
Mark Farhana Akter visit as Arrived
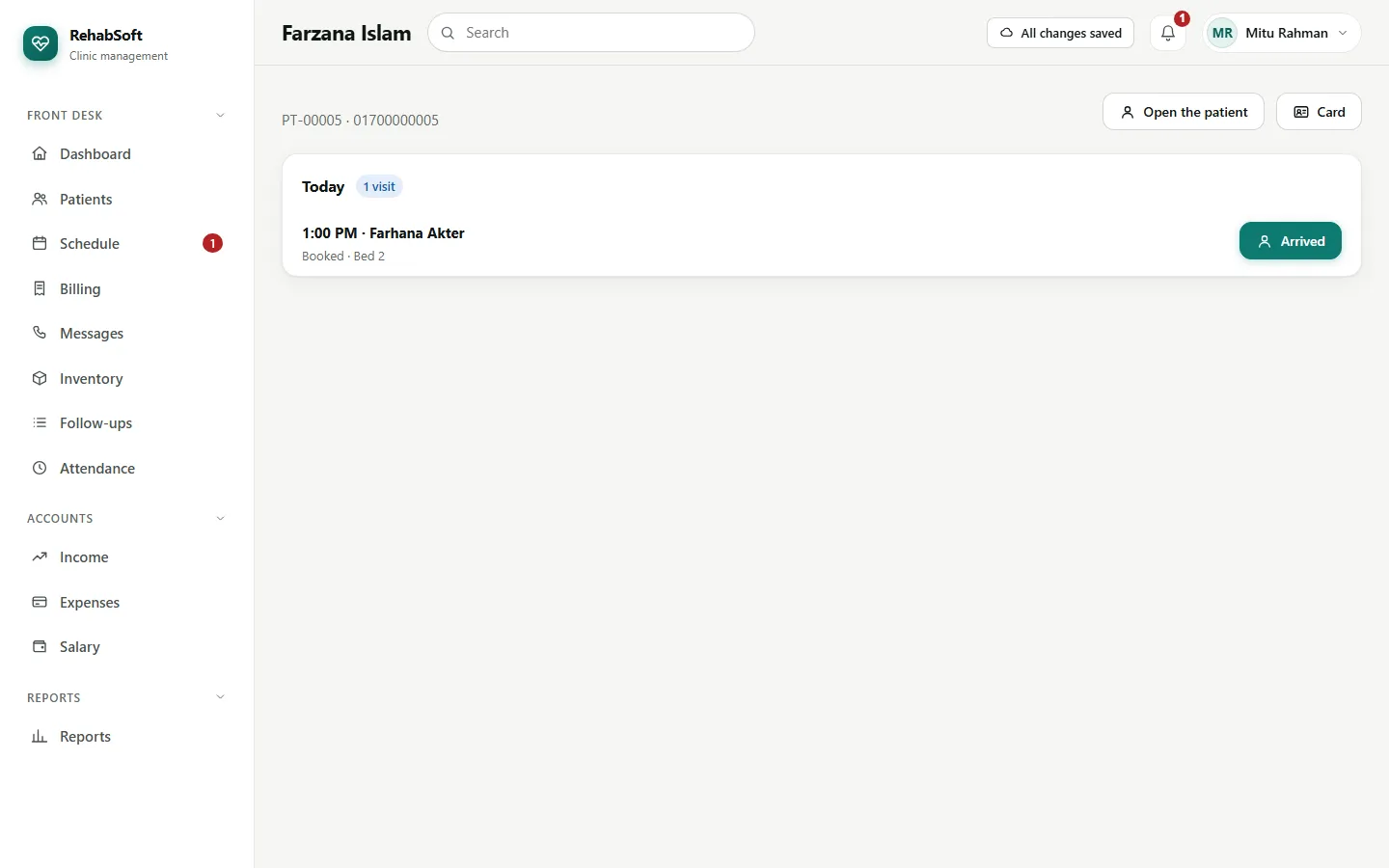point(1291,241)
